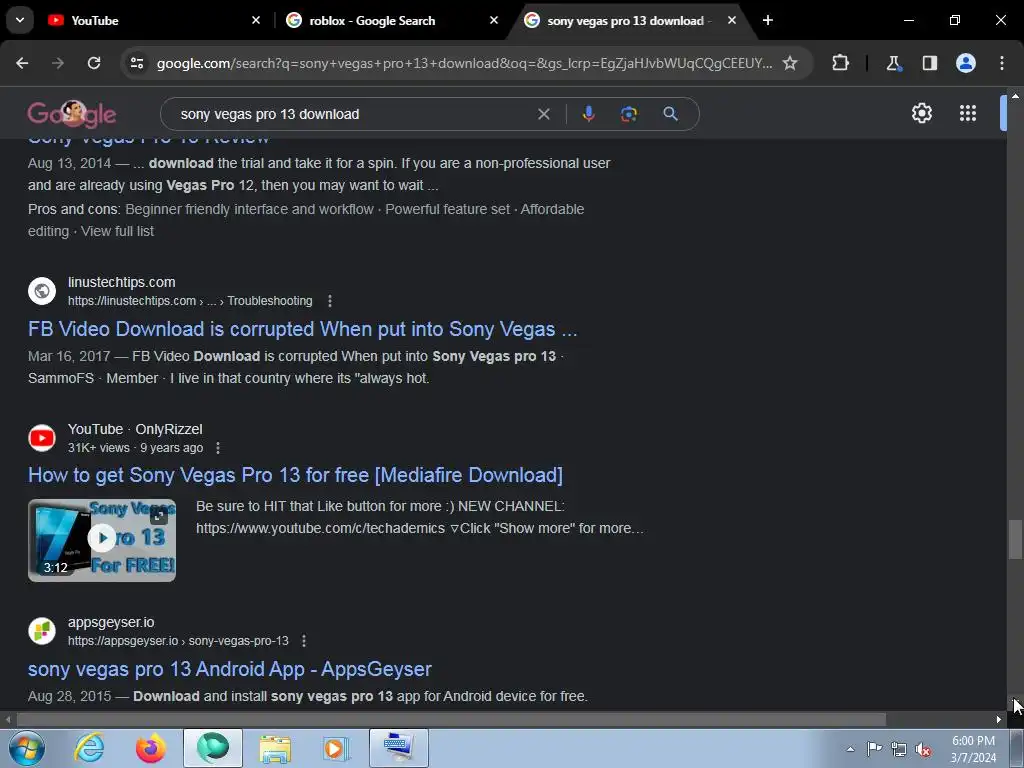Open more options for OnlyRizzel YouTube result
Screen dimensions: 1024x768
[x=218, y=448]
